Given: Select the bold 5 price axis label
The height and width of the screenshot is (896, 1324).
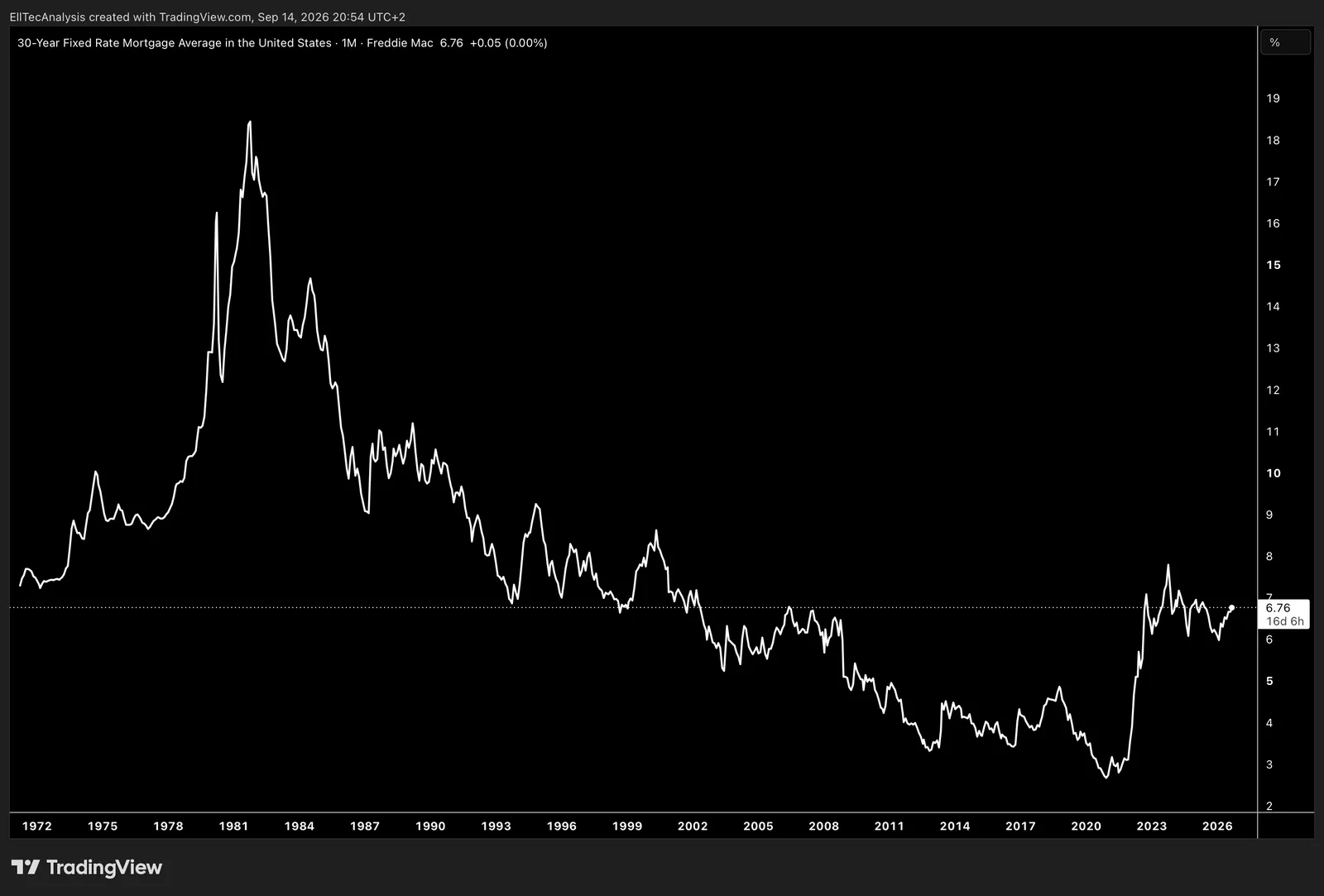Looking at the screenshot, I should [1269, 681].
